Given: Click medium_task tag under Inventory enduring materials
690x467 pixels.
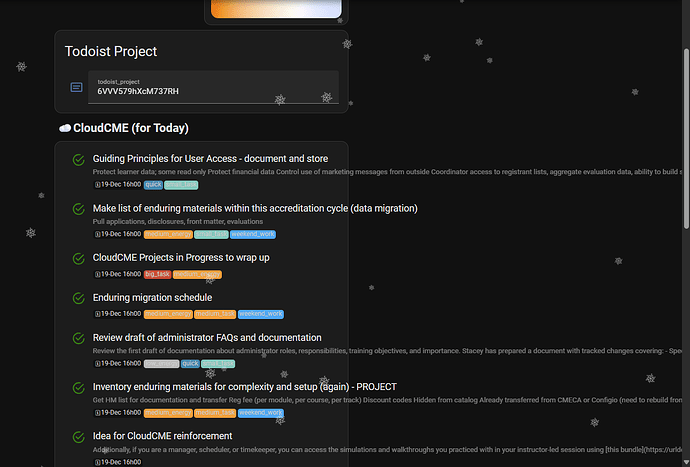Looking at the screenshot, I should [x=215, y=413].
